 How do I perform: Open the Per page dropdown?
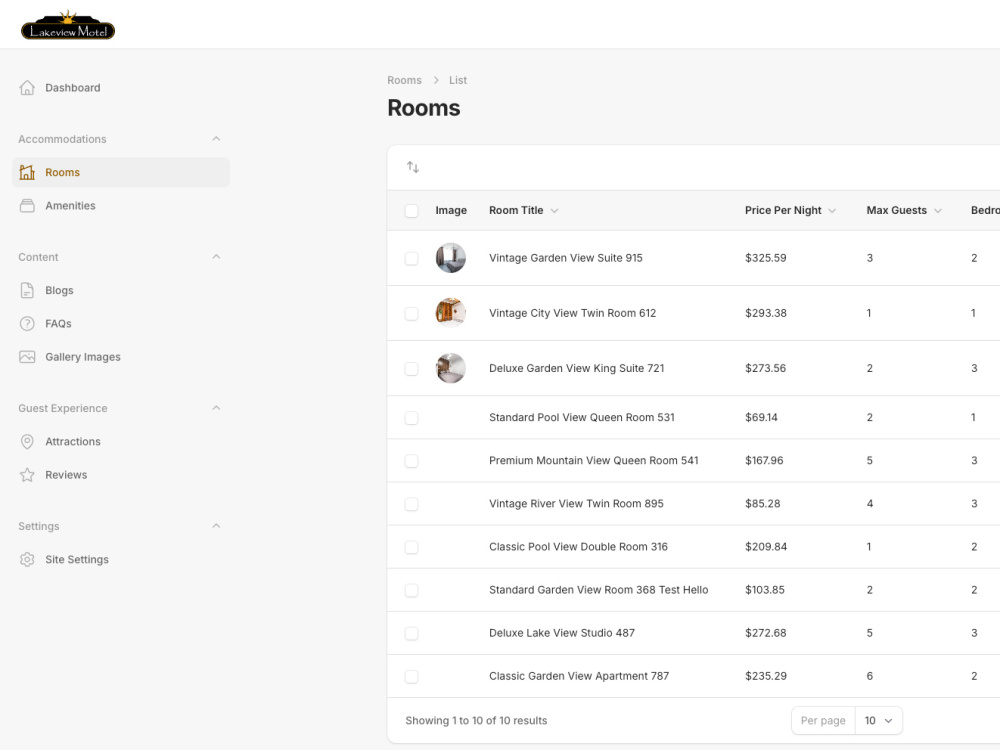click(878, 720)
